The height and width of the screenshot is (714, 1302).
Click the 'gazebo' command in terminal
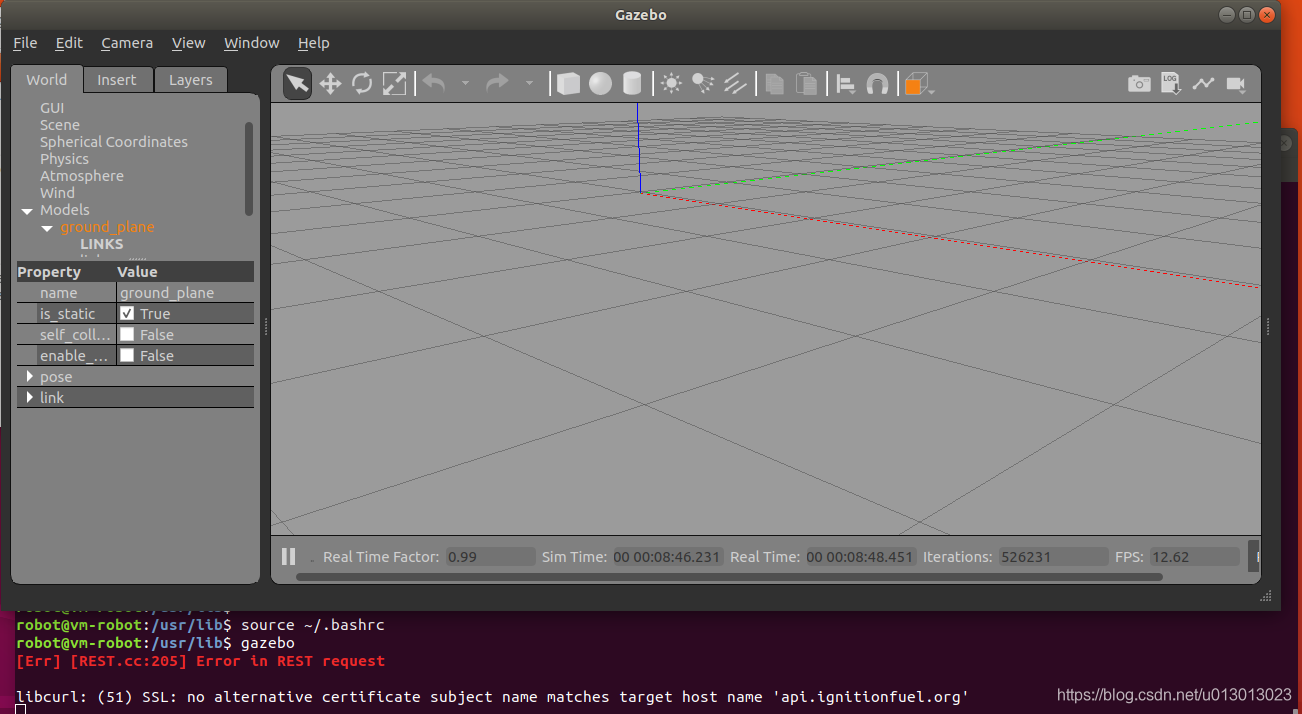click(268, 643)
